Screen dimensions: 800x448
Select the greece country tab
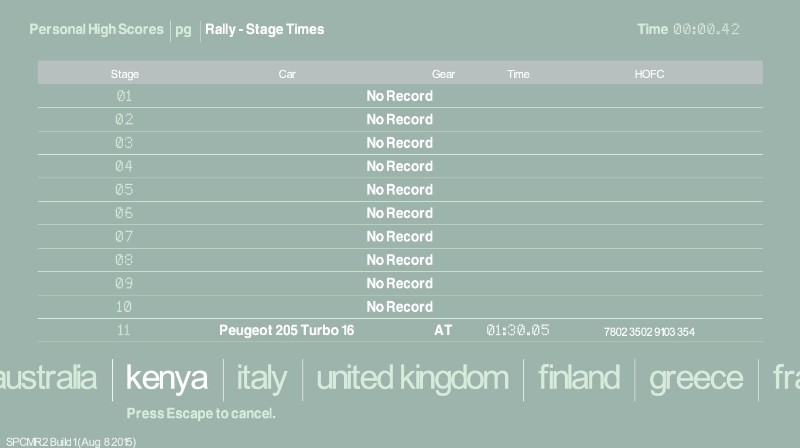[696, 377]
